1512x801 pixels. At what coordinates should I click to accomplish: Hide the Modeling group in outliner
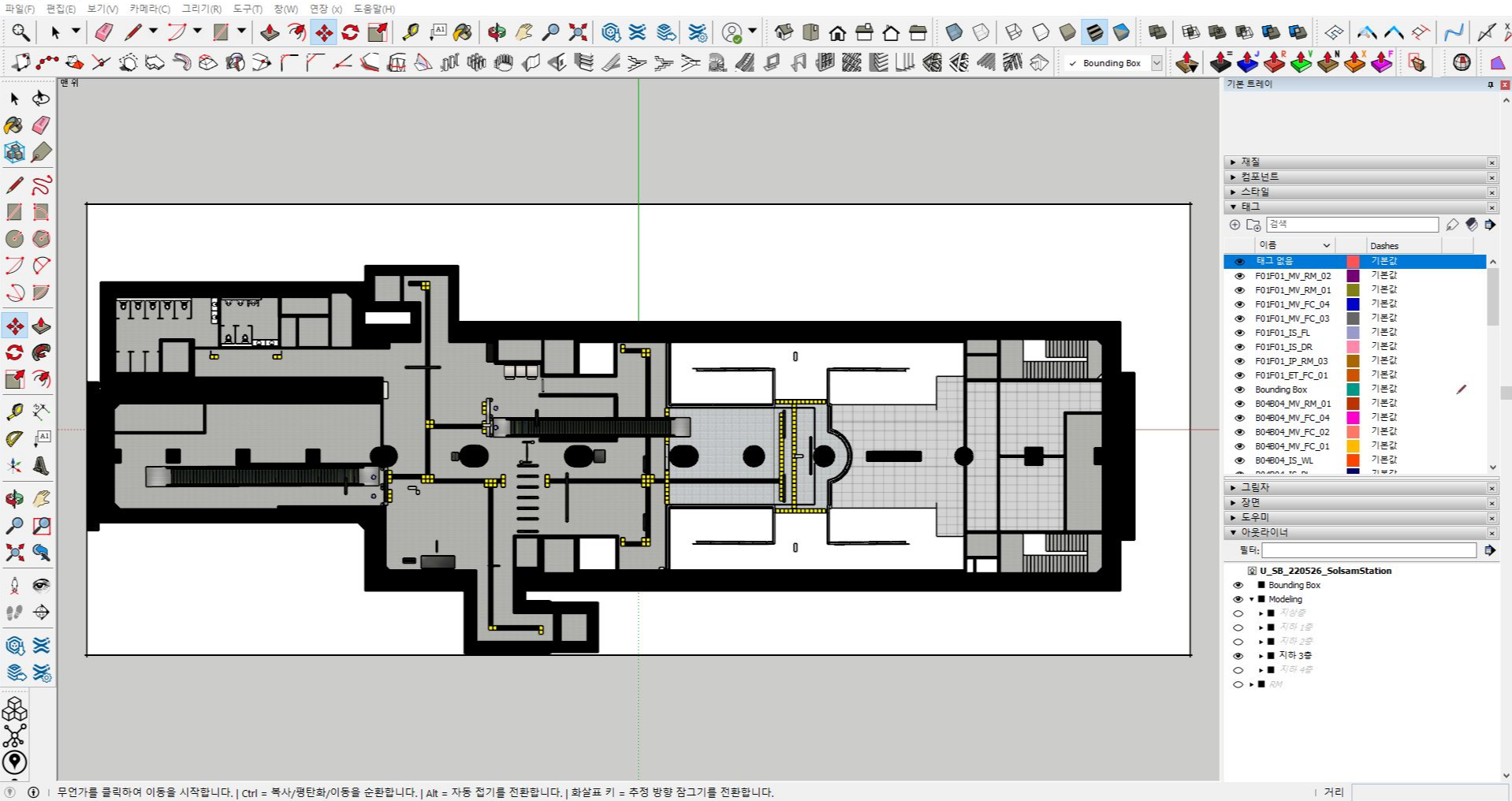click(x=1238, y=599)
